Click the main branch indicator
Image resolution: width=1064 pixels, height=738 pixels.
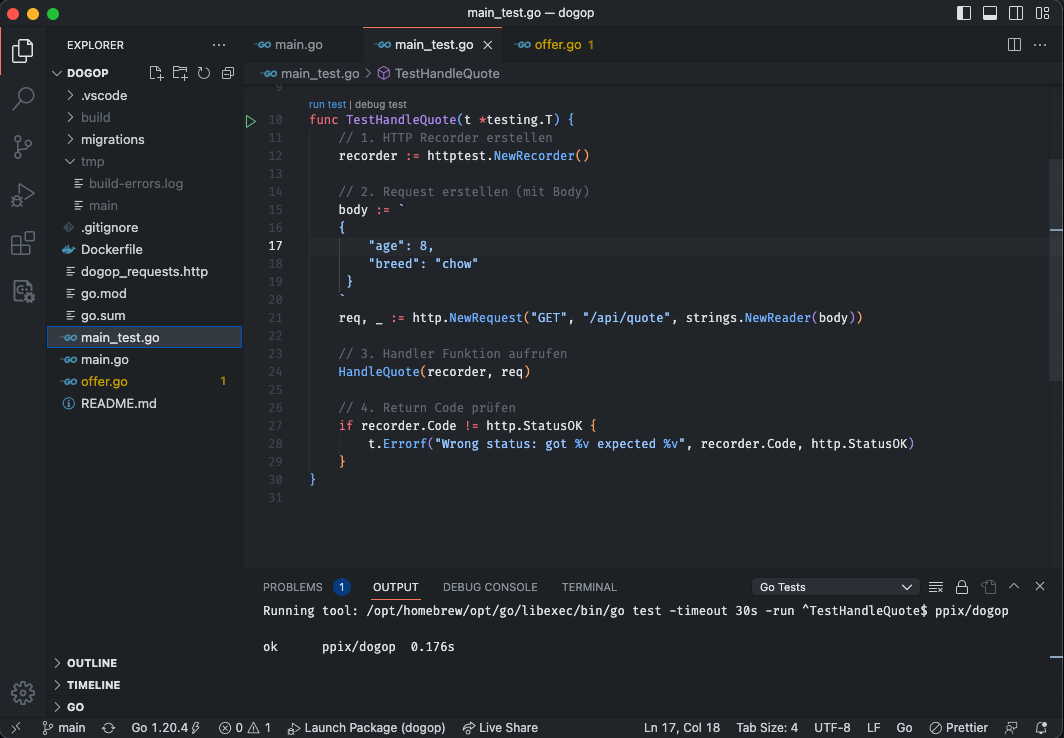(x=64, y=728)
